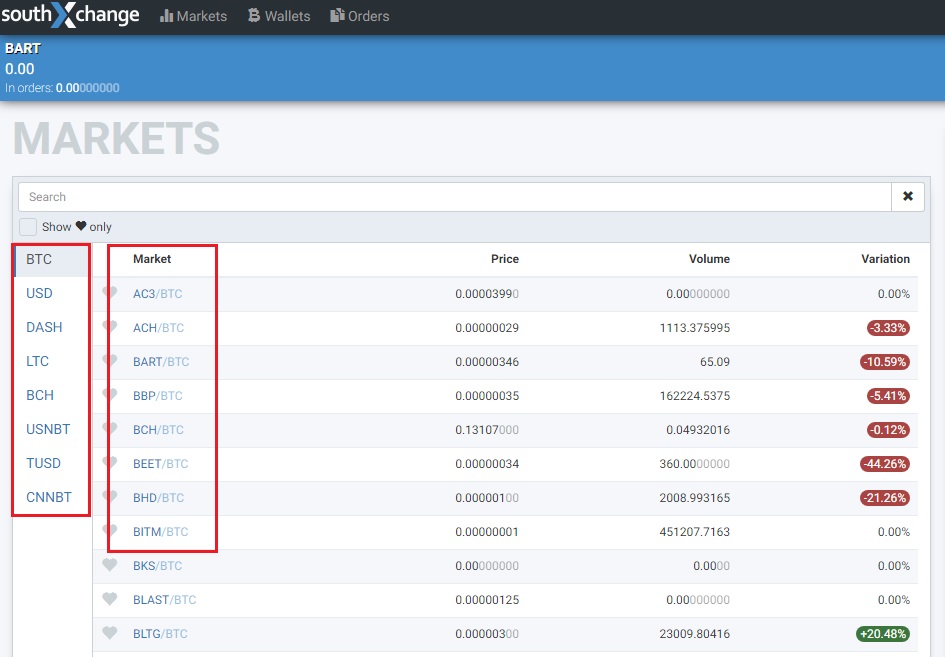The height and width of the screenshot is (657, 945).
Task: Click the -44.26% variation badge
Action: (x=885, y=464)
